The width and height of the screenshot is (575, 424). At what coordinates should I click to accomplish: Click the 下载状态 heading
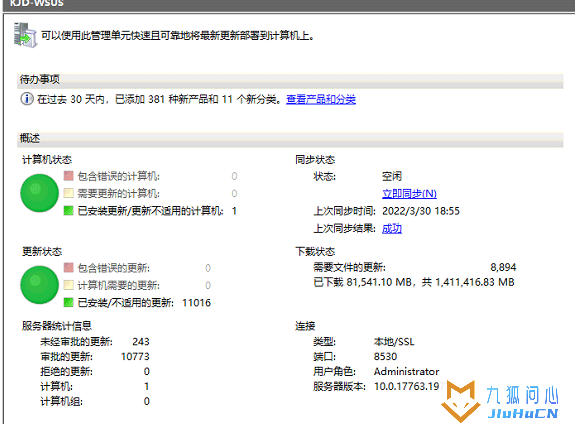tap(315, 252)
